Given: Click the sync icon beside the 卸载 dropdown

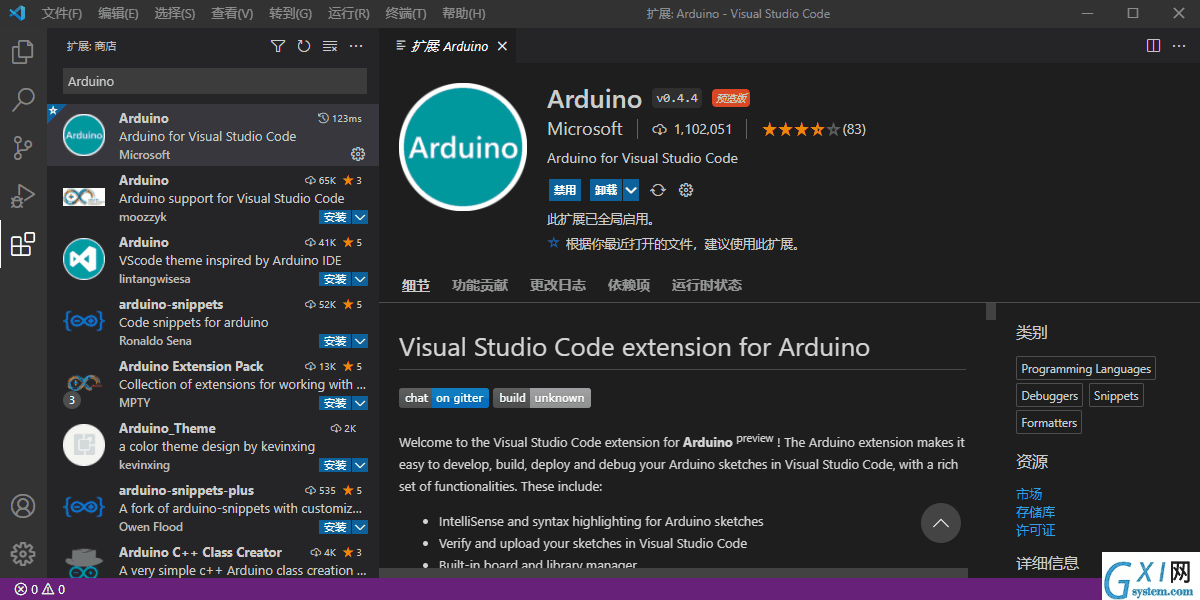Looking at the screenshot, I should tap(658, 190).
